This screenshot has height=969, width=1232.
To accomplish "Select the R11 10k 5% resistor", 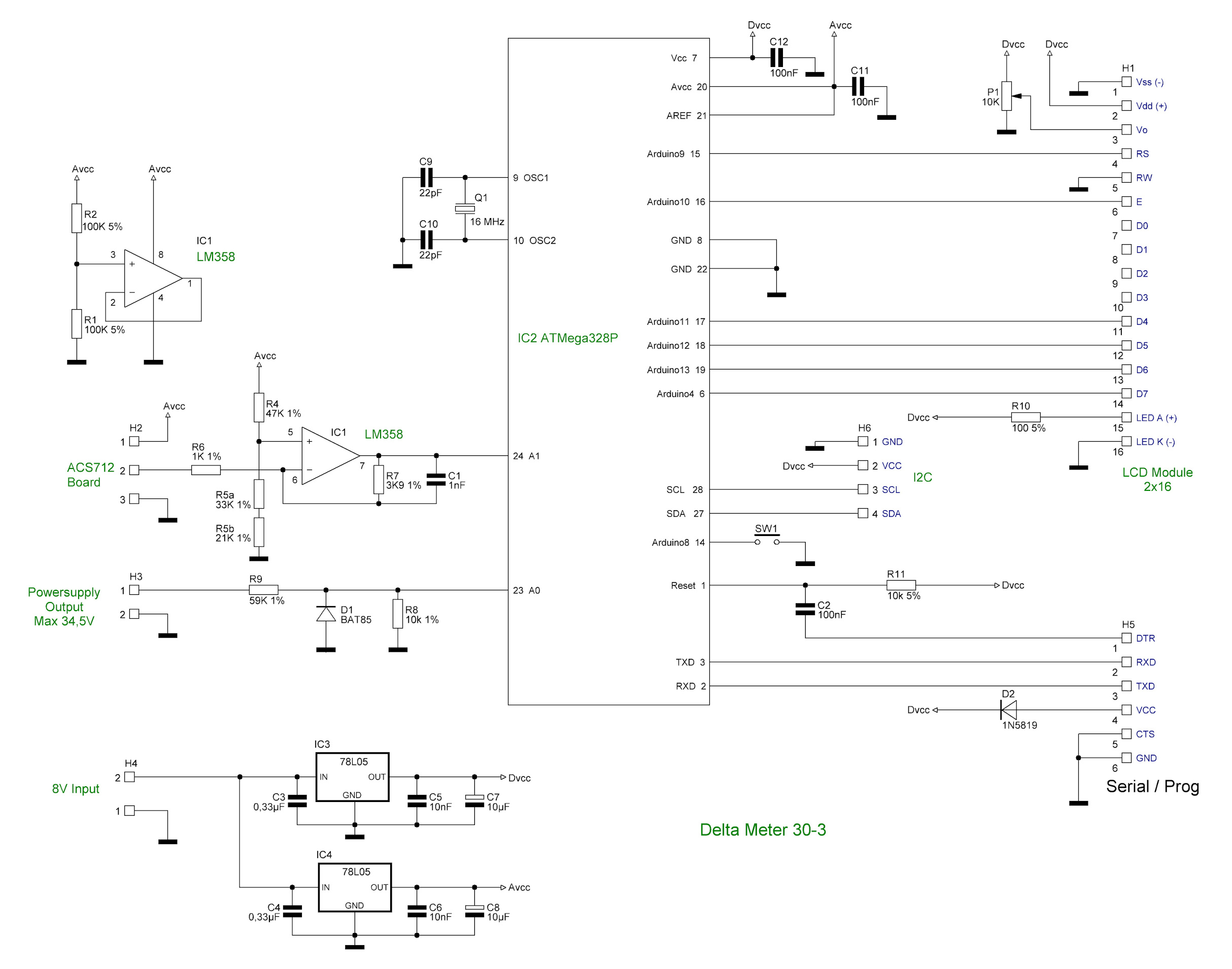I will [901, 585].
